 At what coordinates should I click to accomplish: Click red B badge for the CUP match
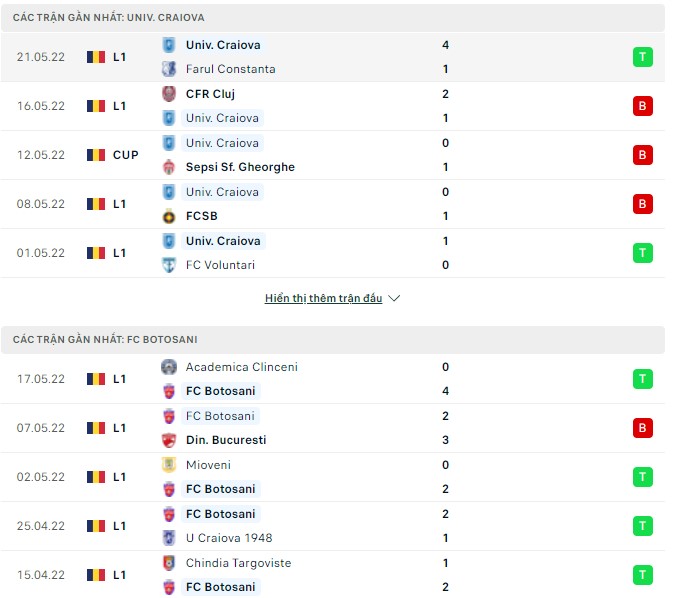[642, 155]
